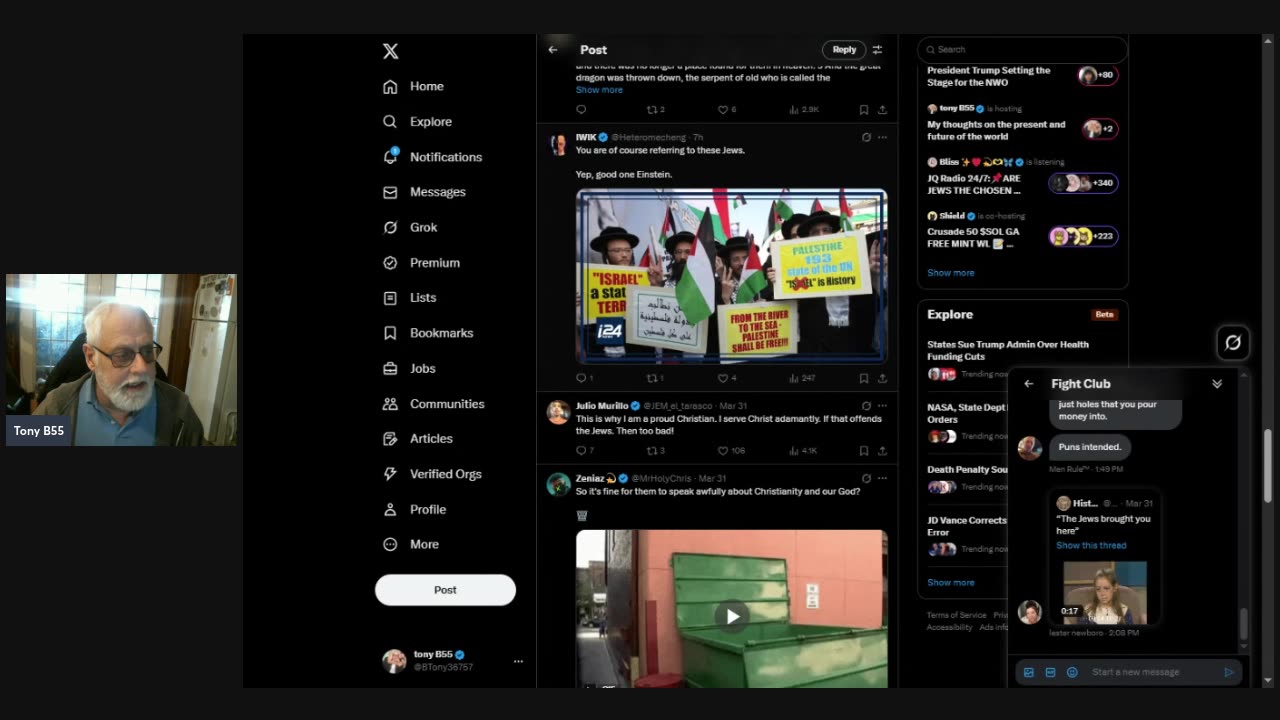This screenshot has width=1280, height=720.
Task: Click the Verified Orgs lightning icon
Action: [390, 474]
